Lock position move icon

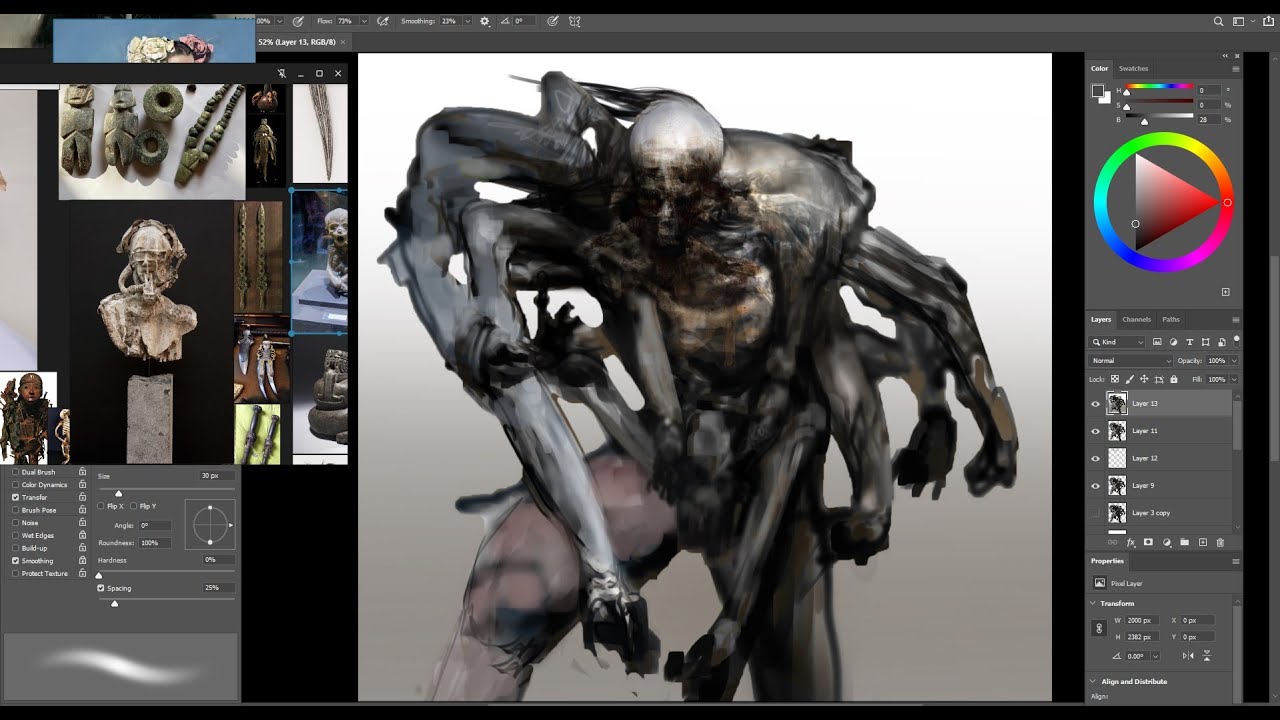pyautogui.click(x=1144, y=379)
